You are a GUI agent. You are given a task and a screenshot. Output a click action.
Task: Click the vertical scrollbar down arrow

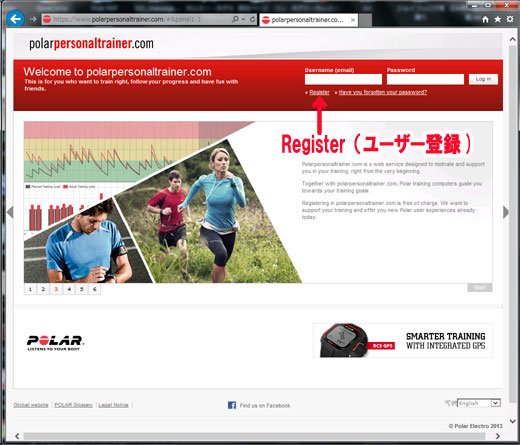(x=513, y=421)
